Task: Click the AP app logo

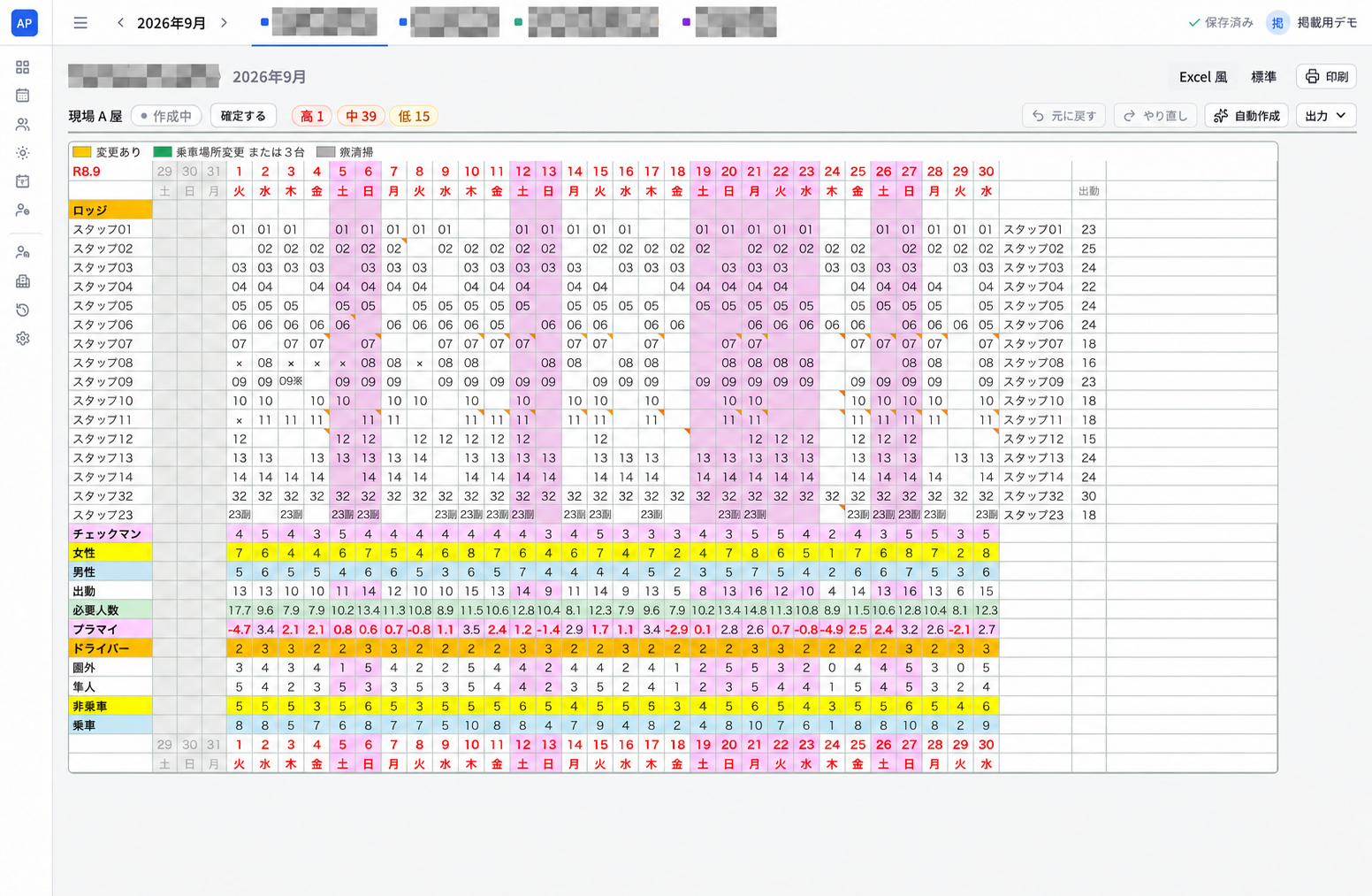Action: pos(24,23)
